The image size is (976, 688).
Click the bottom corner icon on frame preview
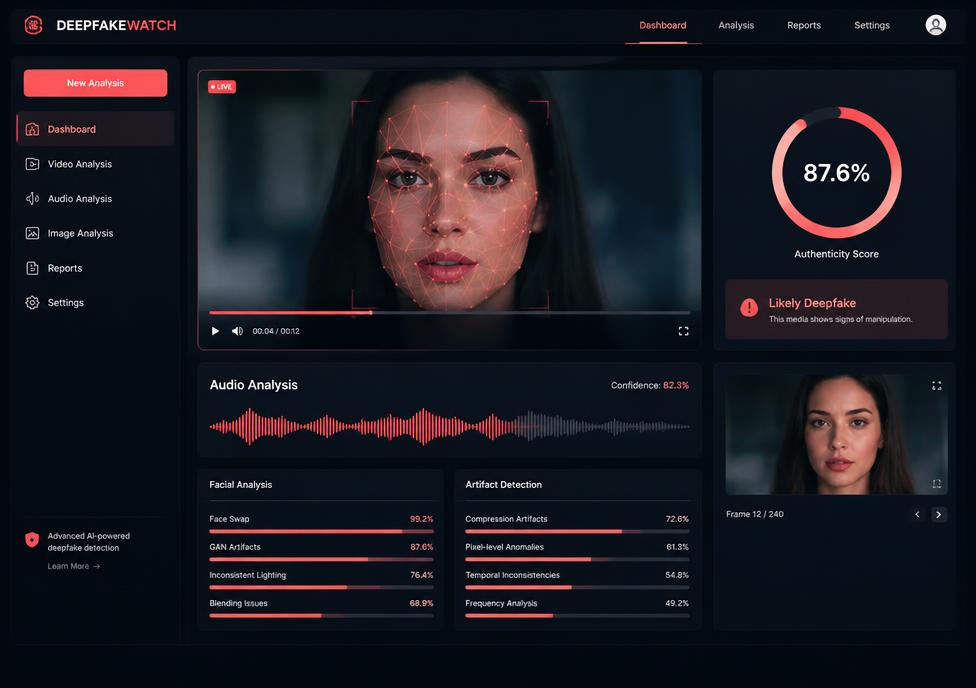pos(936,484)
